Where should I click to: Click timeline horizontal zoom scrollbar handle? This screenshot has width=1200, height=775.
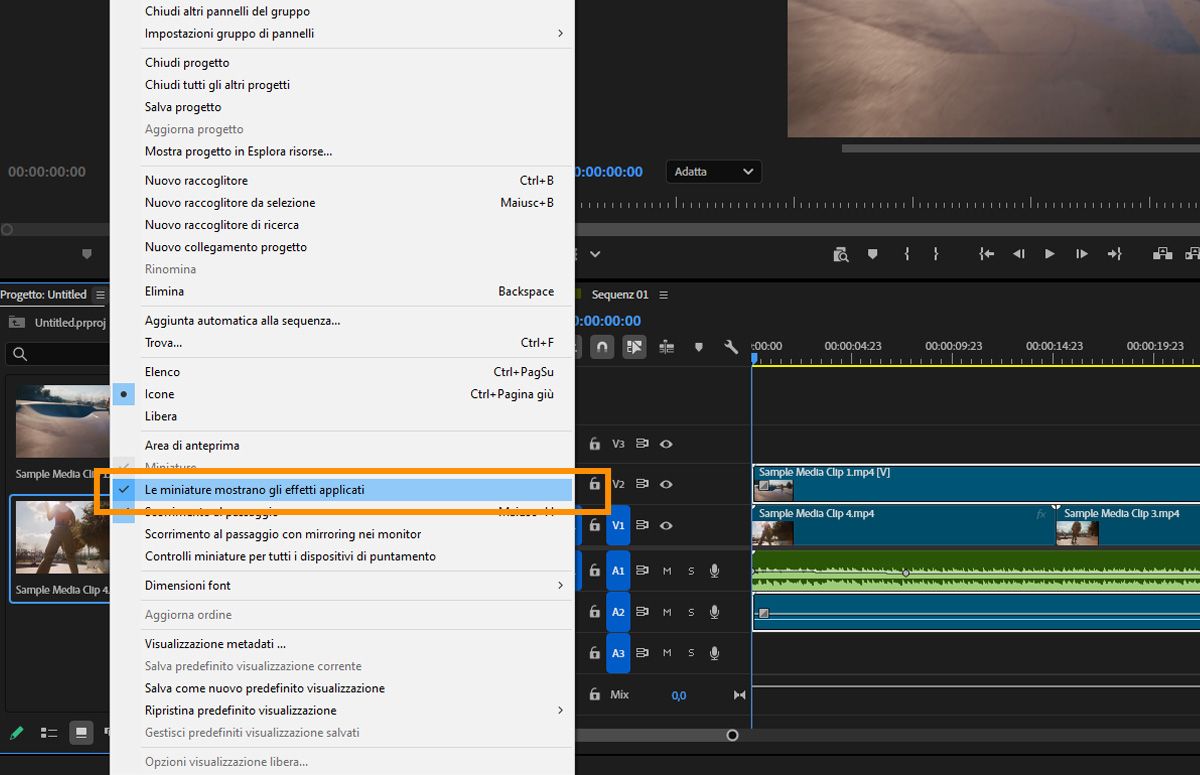point(732,735)
